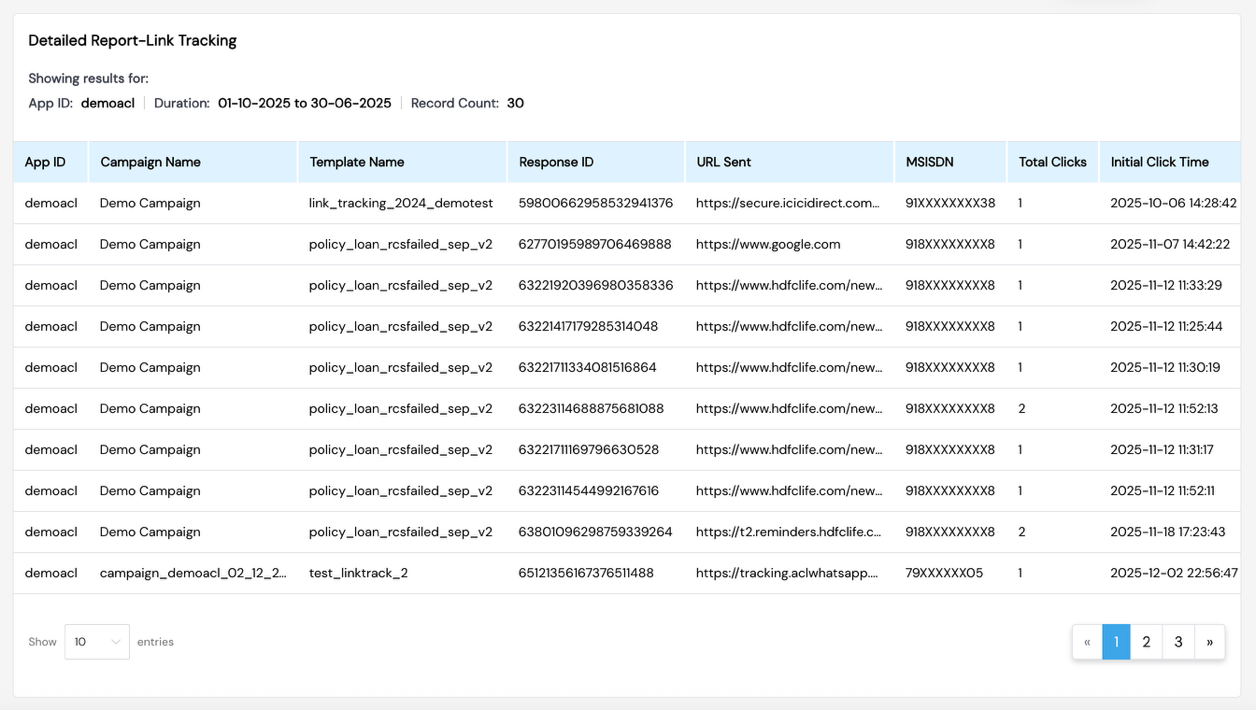Click the MSISDN column header
This screenshot has width=1256, height=710.
(x=950, y=162)
